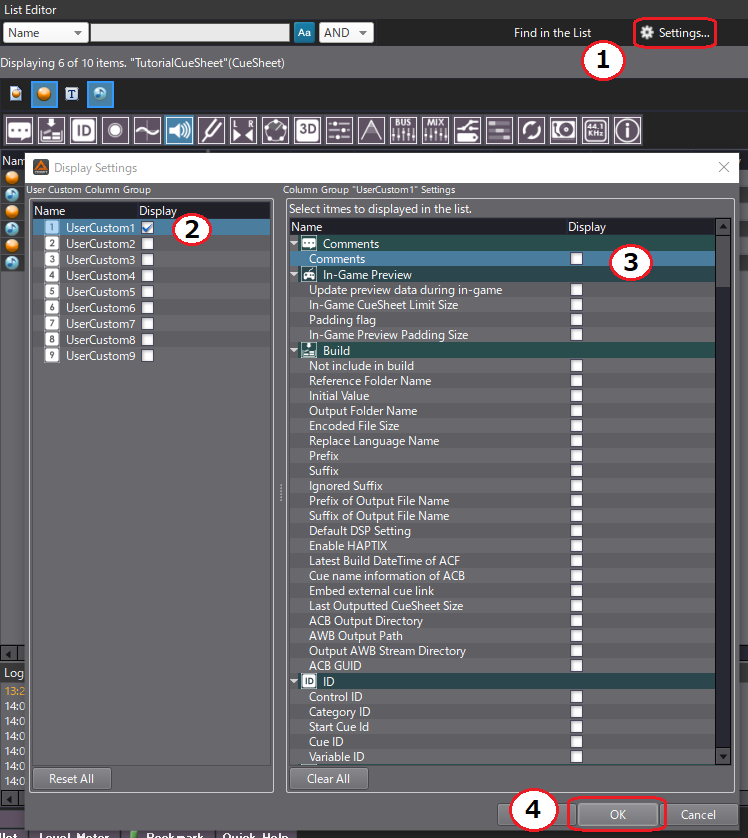The width and height of the screenshot is (748, 838).
Task: Cancel the Display Settings dialog
Action: [698, 814]
